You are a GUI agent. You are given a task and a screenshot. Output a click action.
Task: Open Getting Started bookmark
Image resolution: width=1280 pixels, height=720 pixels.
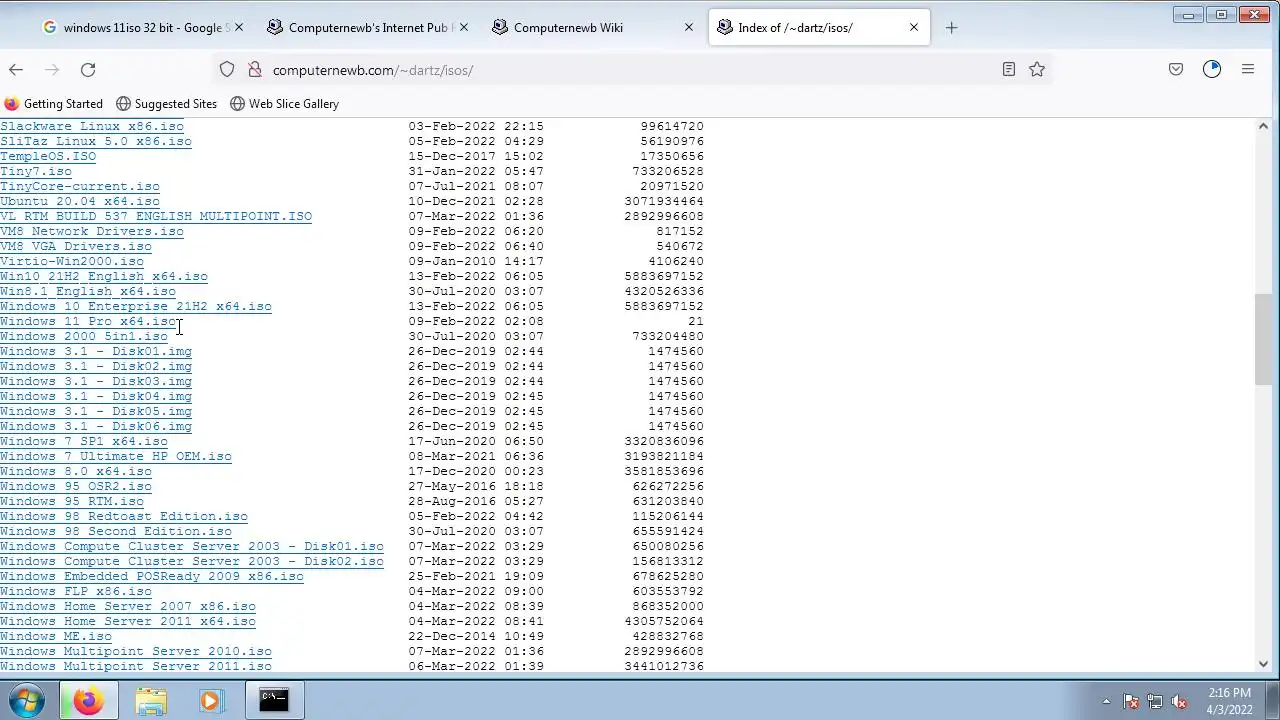[x=54, y=104]
